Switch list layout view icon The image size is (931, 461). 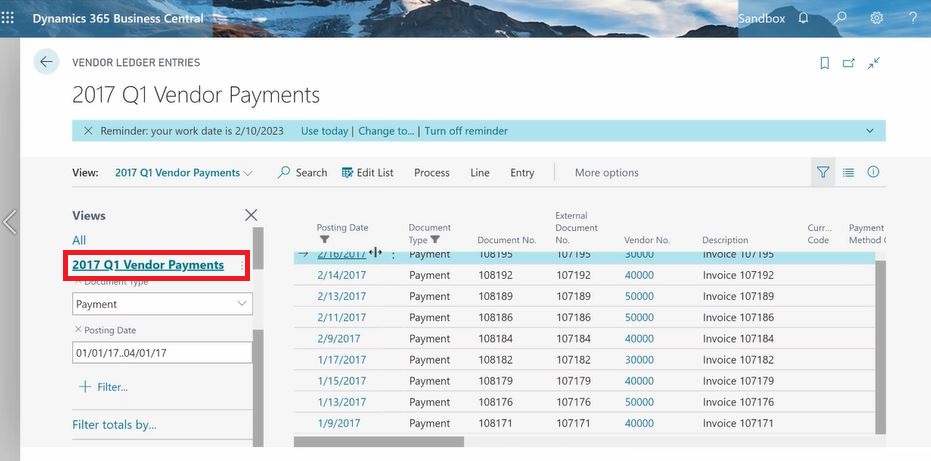pyautogui.click(x=848, y=172)
